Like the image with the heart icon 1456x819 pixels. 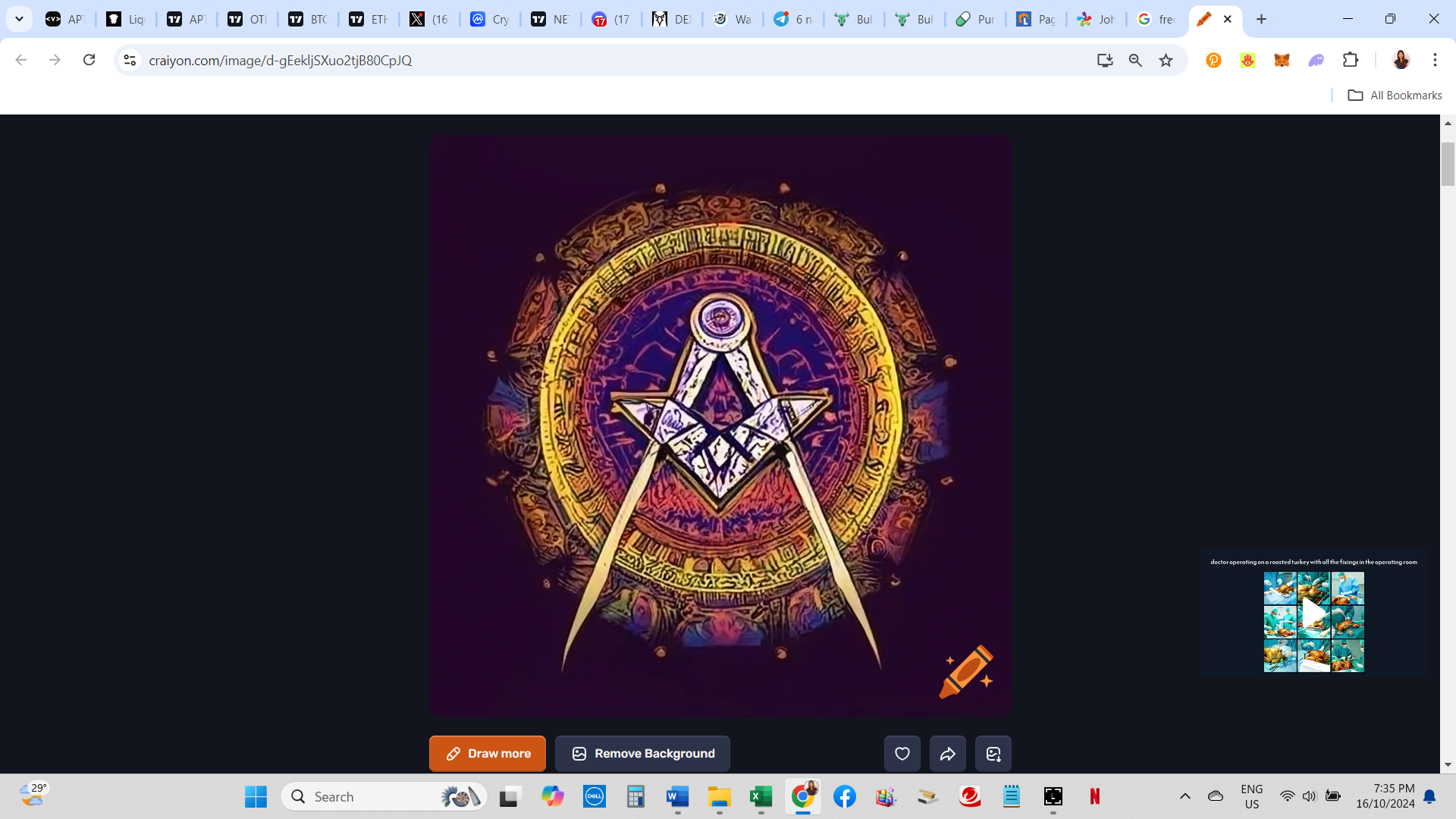pos(902,754)
